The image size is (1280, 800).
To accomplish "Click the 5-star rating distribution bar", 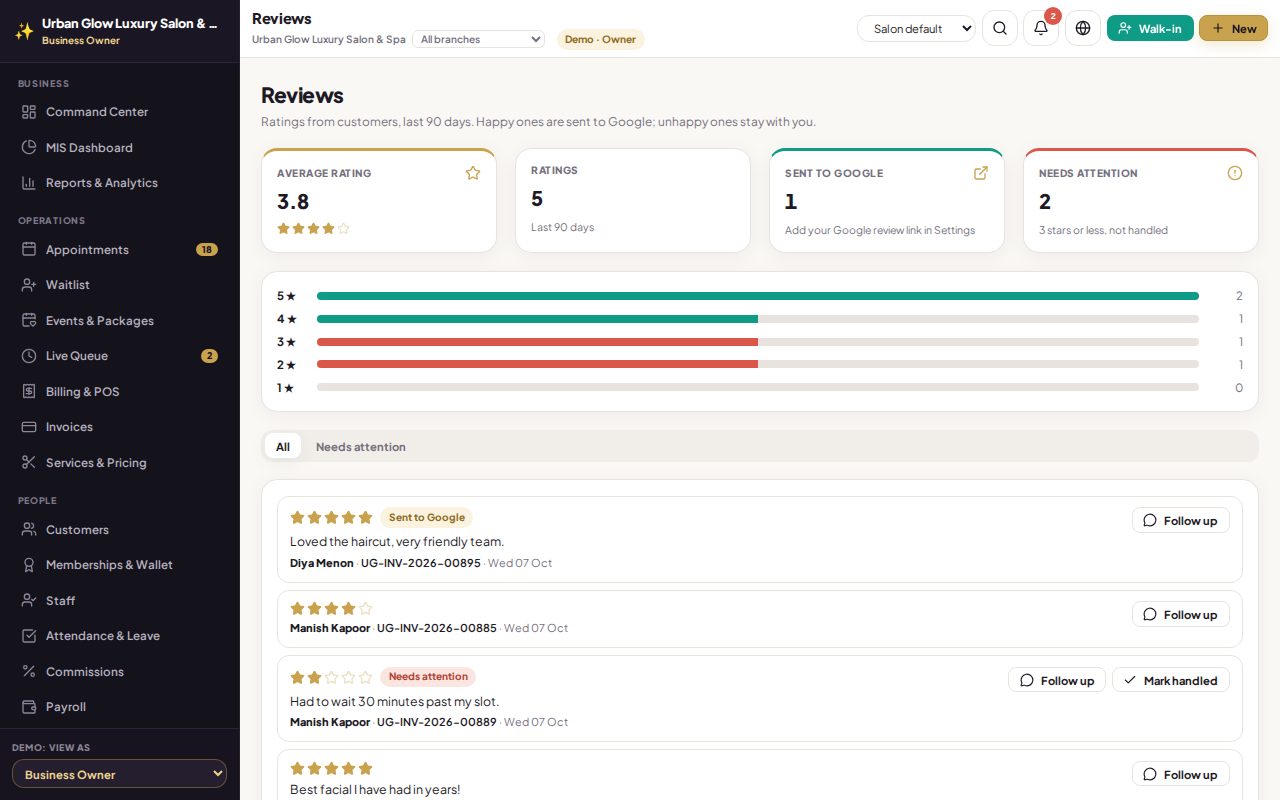I will click(x=758, y=296).
